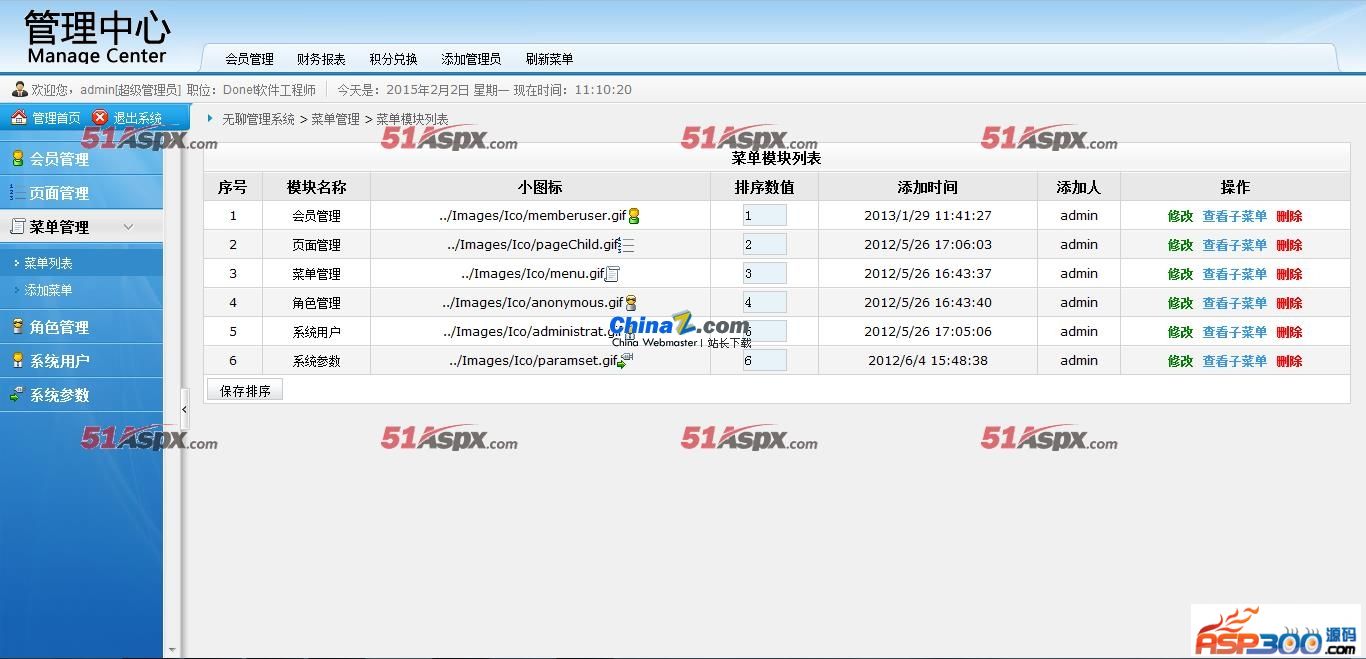Click 删除 for the 角色管理 row
Screen dimensions: 1366x659
pyautogui.click(x=1289, y=303)
